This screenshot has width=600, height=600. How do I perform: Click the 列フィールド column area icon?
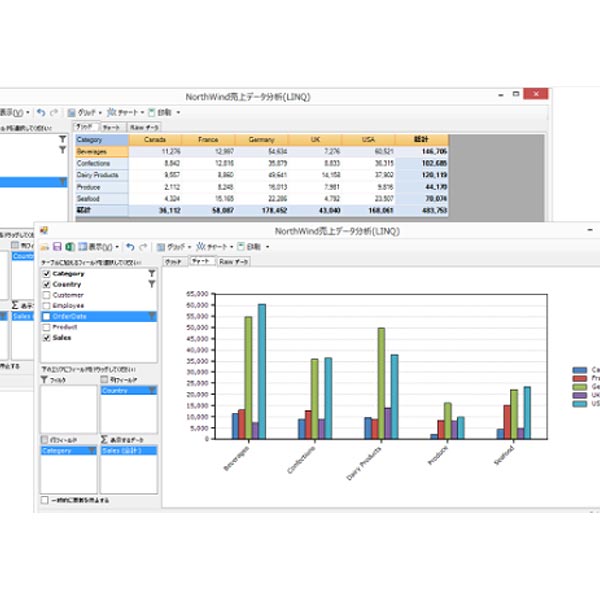tap(104, 379)
